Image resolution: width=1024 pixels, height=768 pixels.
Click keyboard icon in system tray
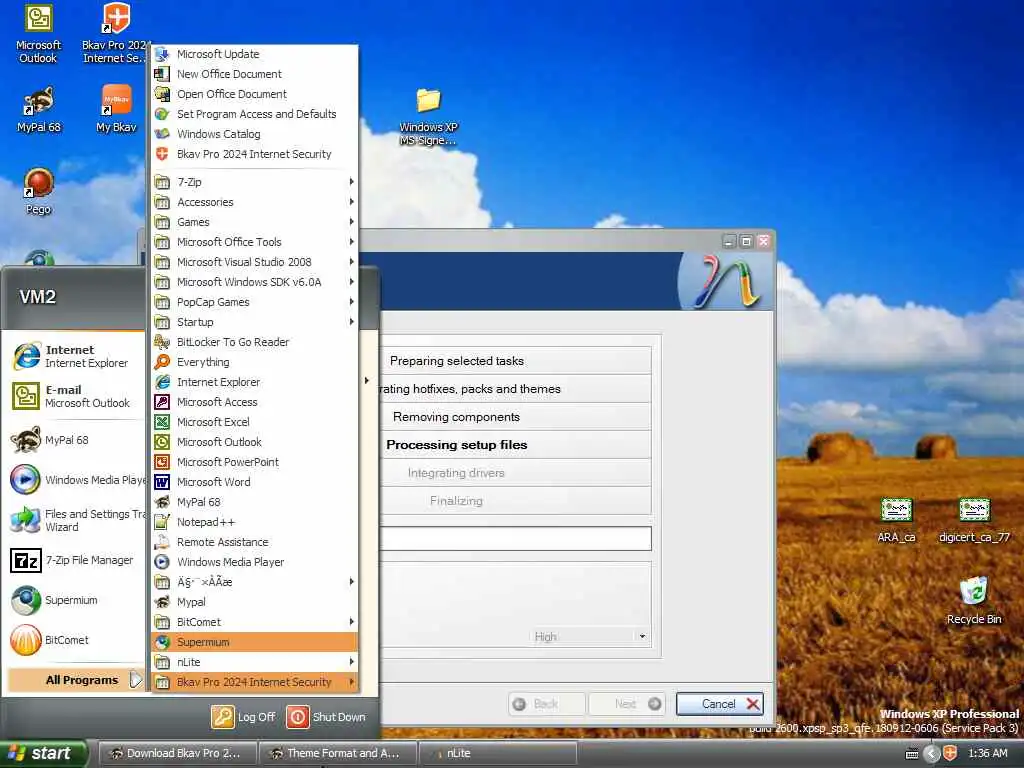(x=912, y=754)
